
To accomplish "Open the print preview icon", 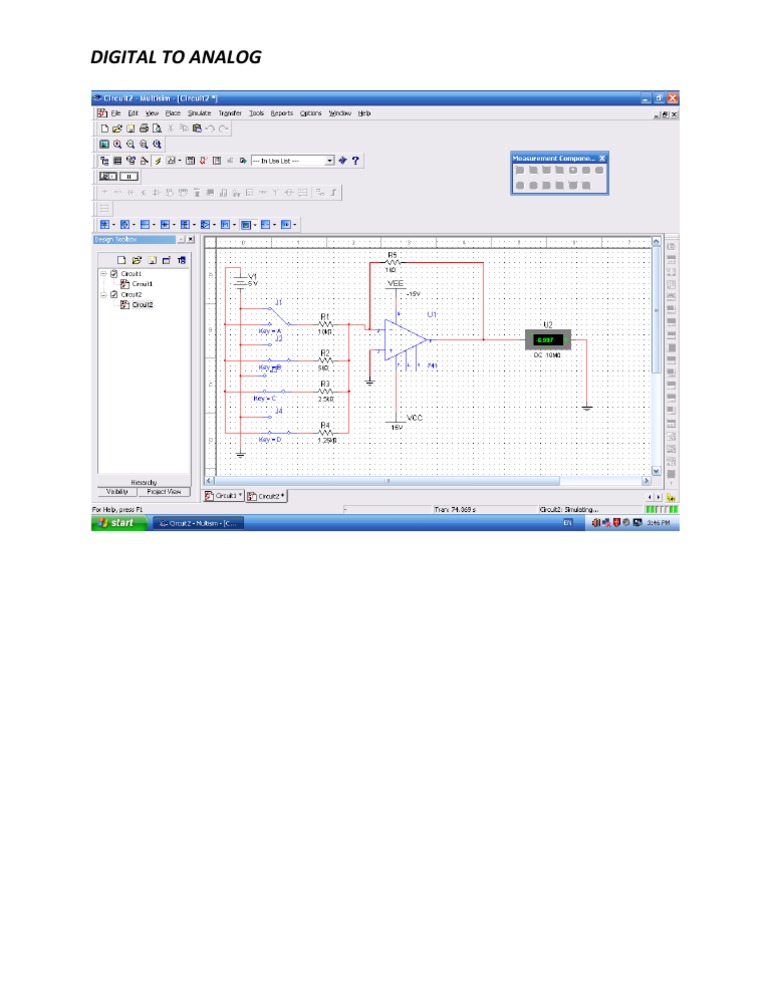I will pyautogui.click(x=157, y=128).
